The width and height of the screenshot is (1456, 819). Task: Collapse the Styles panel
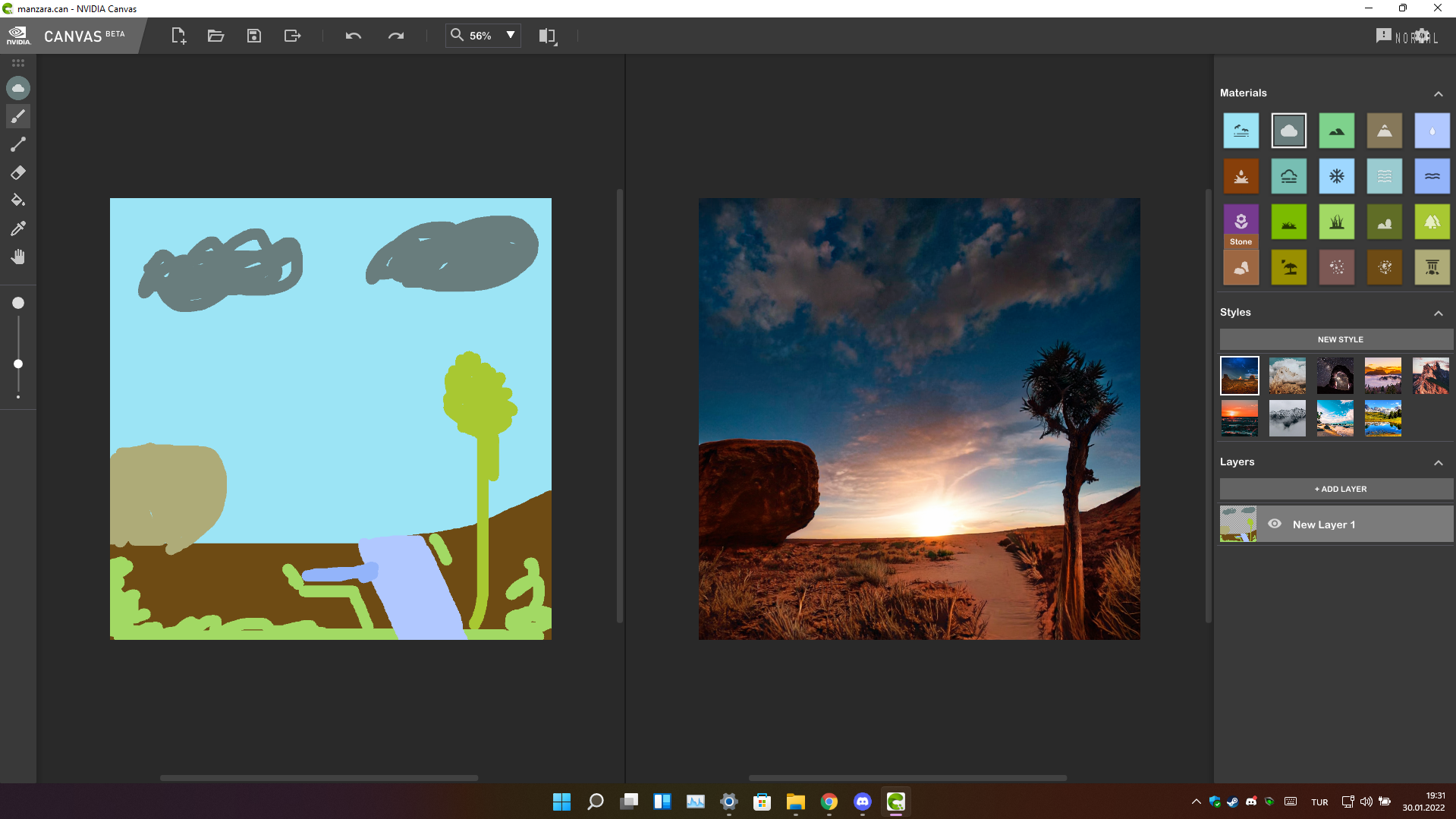[x=1438, y=313]
